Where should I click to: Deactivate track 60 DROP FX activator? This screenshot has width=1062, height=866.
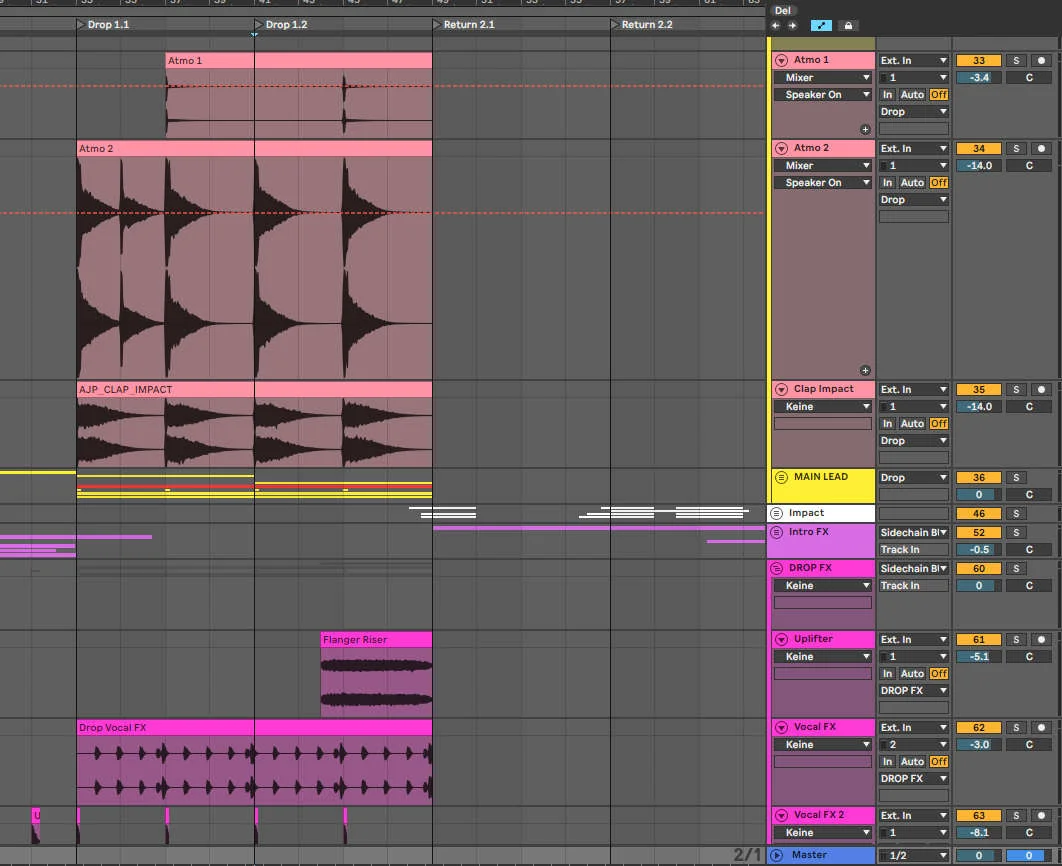(979, 568)
